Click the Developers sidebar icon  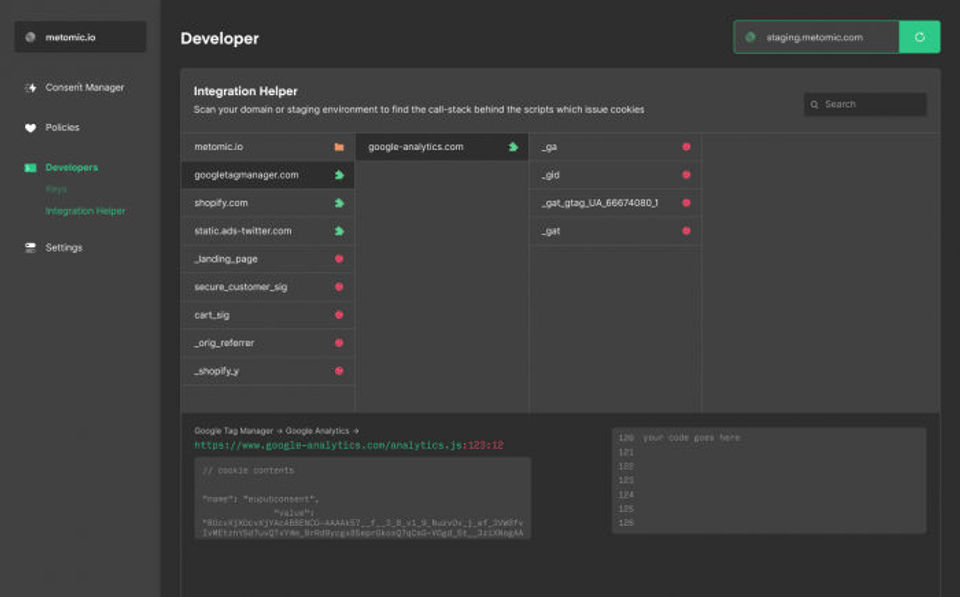coord(30,167)
